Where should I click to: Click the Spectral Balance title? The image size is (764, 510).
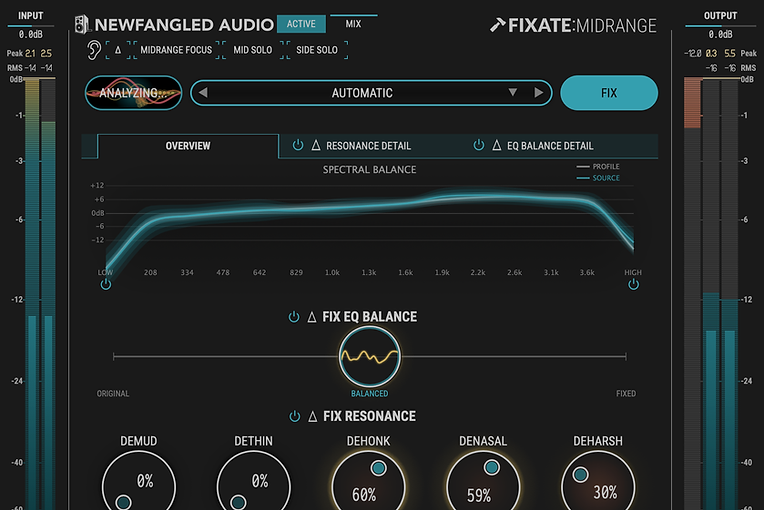point(369,170)
